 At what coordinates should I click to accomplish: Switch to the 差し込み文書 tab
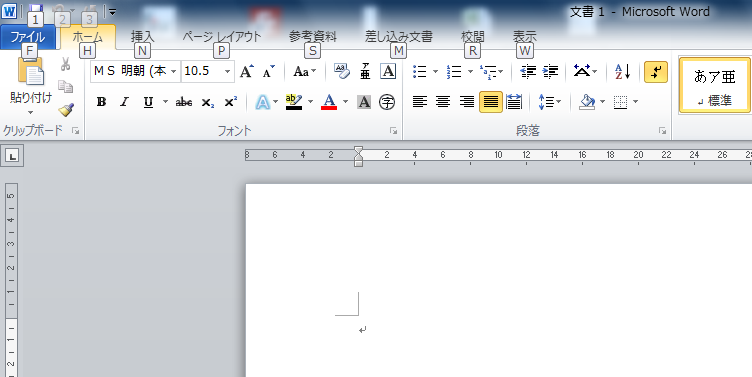pos(399,37)
